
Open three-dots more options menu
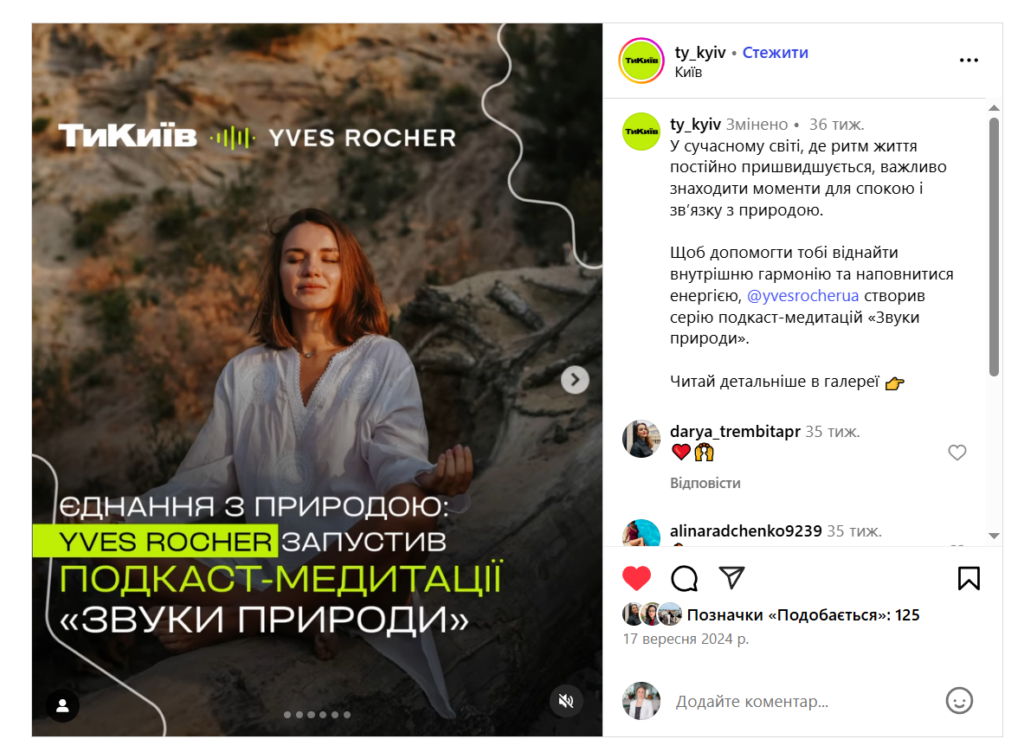pyautogui.click(x=968, y=60)
